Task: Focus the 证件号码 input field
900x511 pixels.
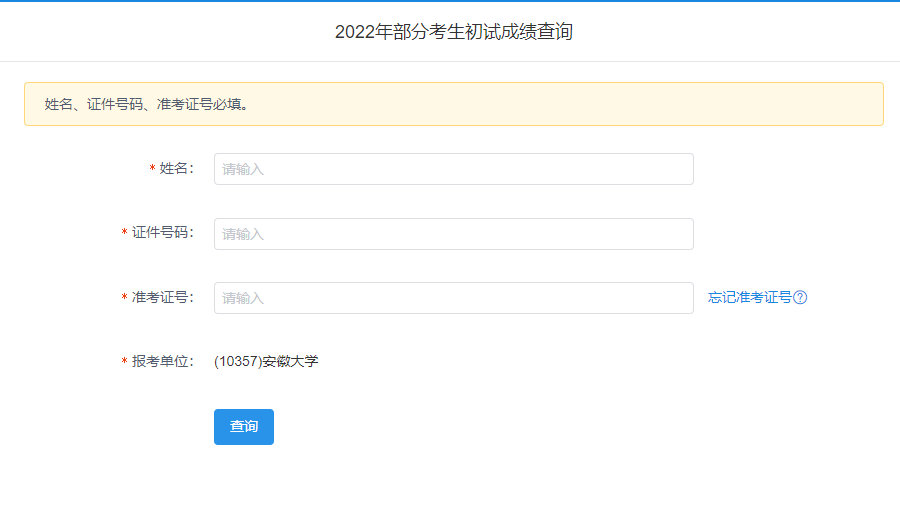Action: click(x=453, y=234)
